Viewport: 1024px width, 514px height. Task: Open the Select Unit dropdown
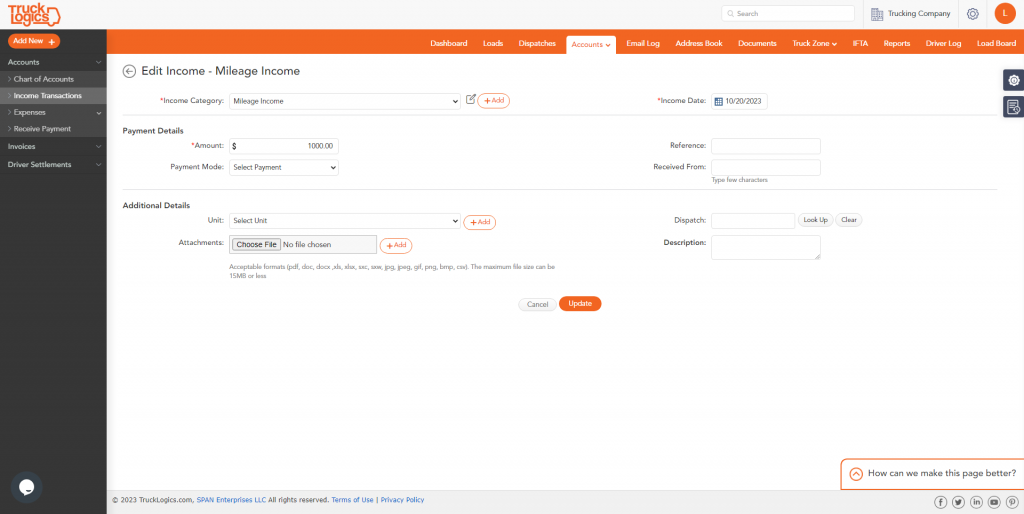pos(345,221)
